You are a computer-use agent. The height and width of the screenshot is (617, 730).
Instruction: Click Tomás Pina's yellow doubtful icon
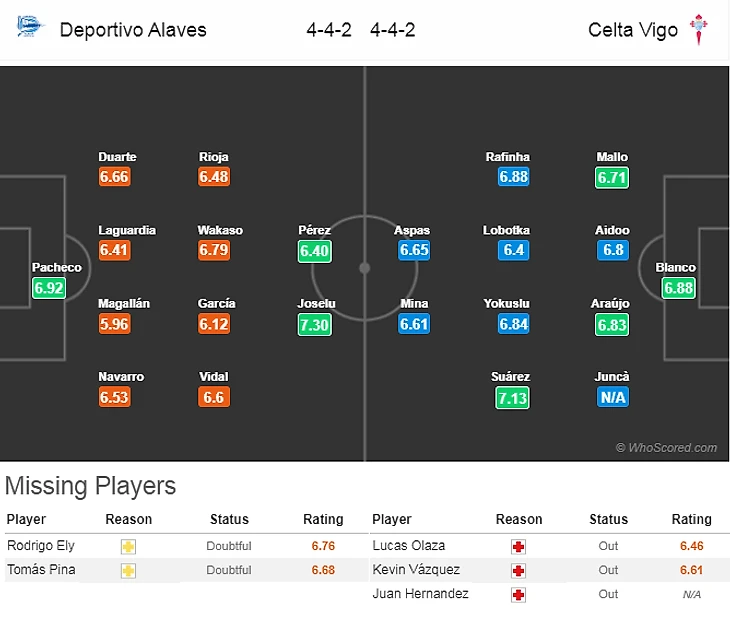pyautogui.click(x=129, y=570)
